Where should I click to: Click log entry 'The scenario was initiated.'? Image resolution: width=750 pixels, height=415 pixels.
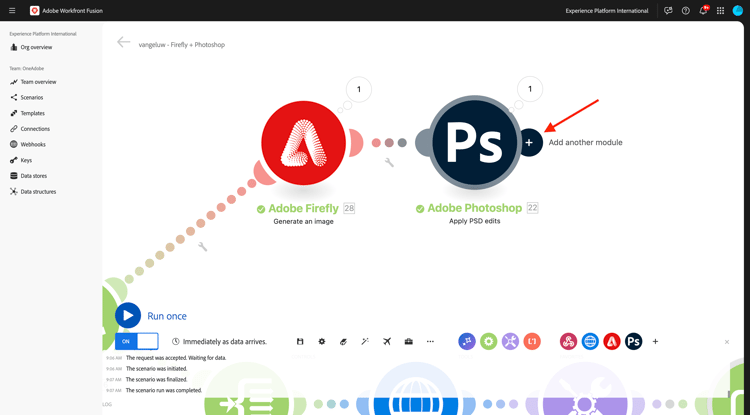(156, 369)
